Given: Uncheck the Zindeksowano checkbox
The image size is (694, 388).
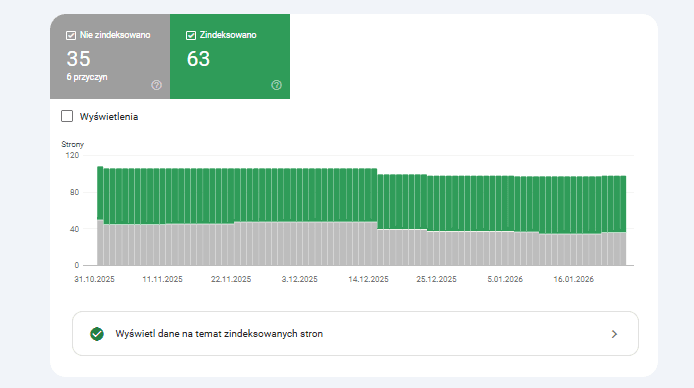Looking at the screenshot, I should click(191, 35).
